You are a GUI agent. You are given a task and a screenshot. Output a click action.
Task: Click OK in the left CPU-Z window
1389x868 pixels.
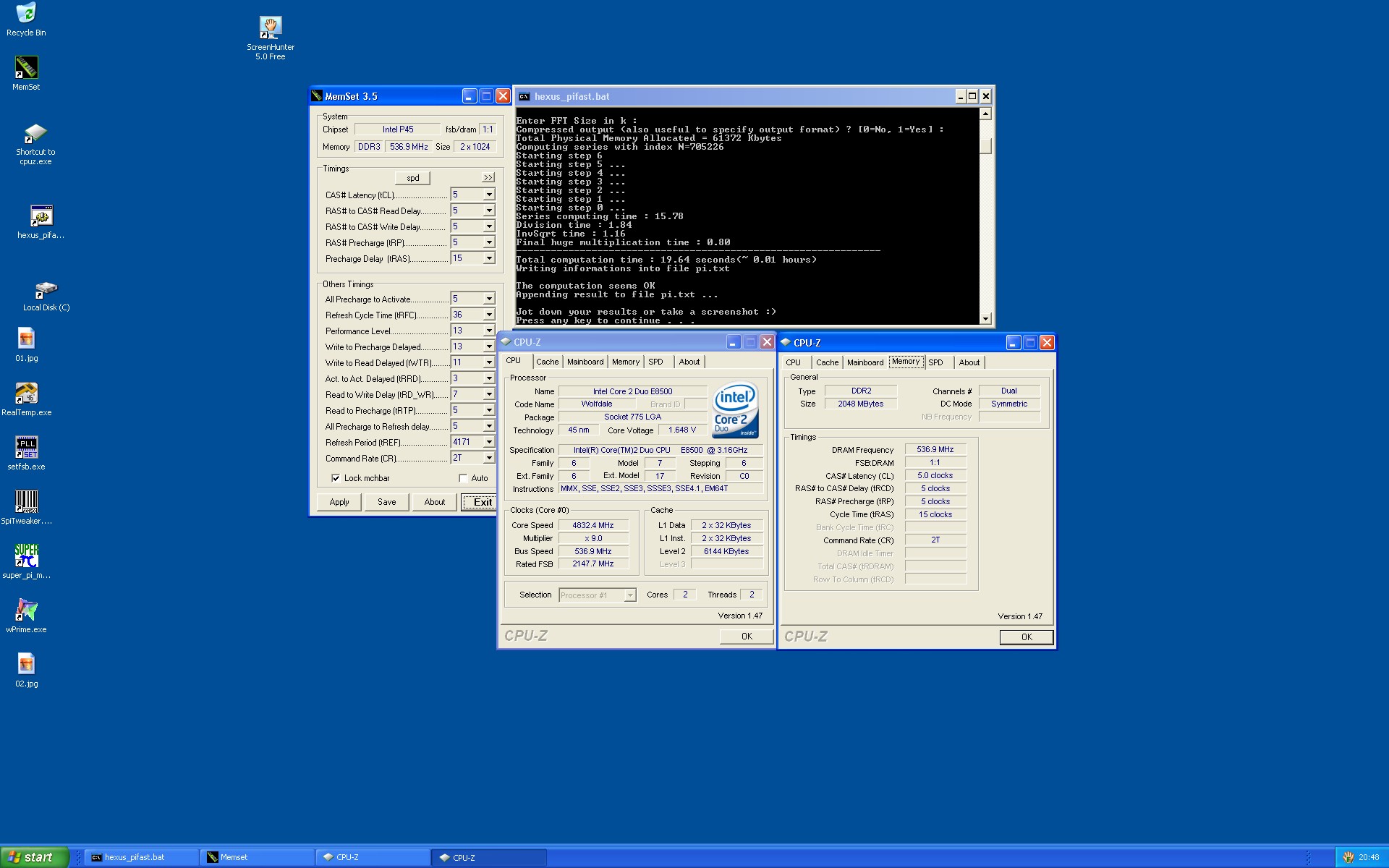(747, 637)
